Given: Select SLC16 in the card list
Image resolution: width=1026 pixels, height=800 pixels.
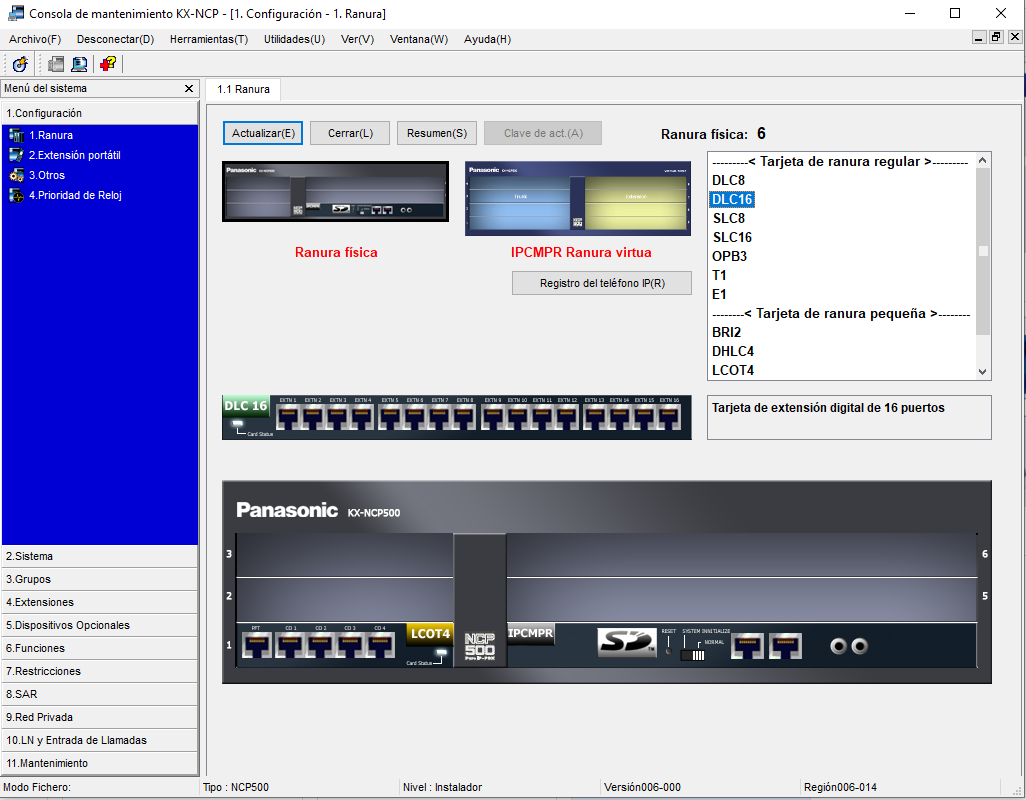Looking at the screenshot, I should 732,237.
